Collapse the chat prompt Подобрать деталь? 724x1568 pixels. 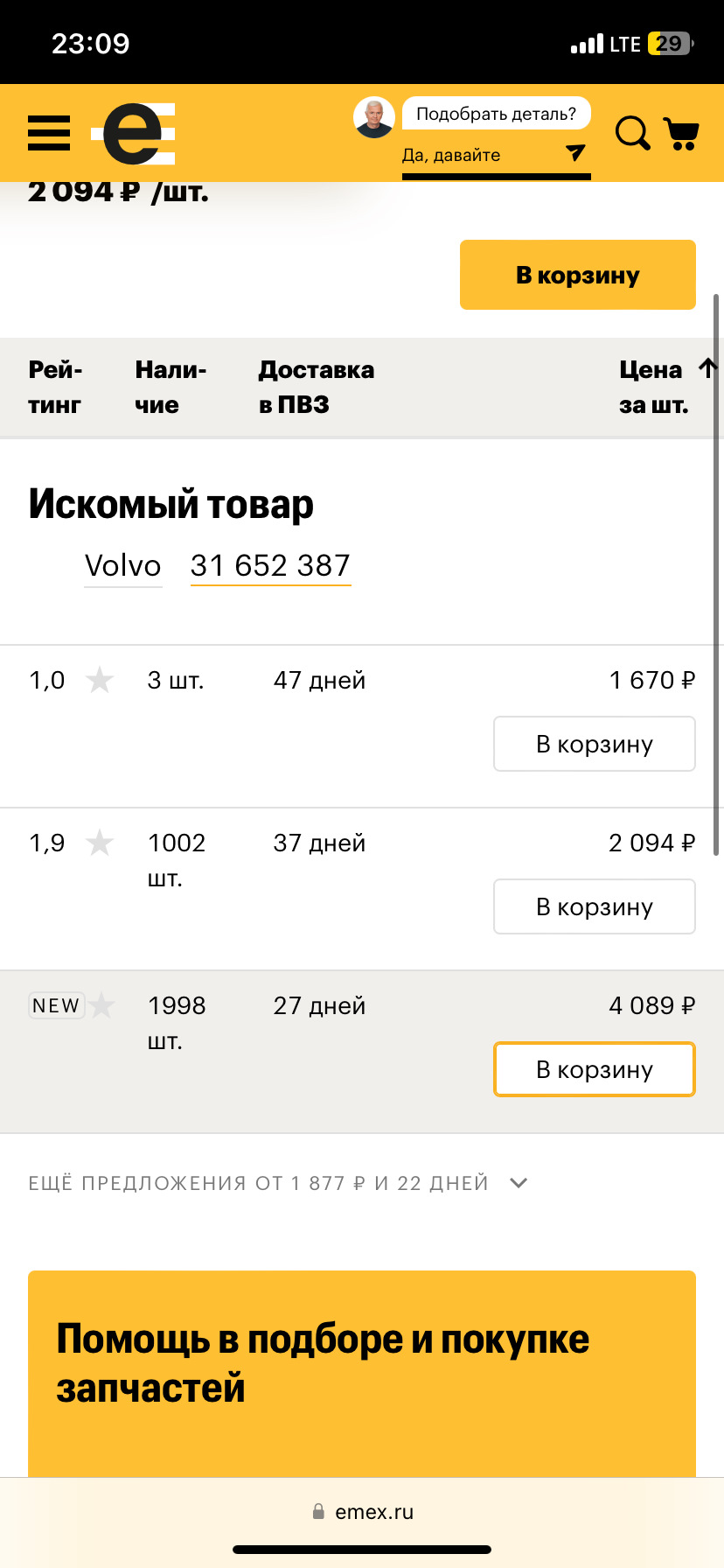pos(495,113)
